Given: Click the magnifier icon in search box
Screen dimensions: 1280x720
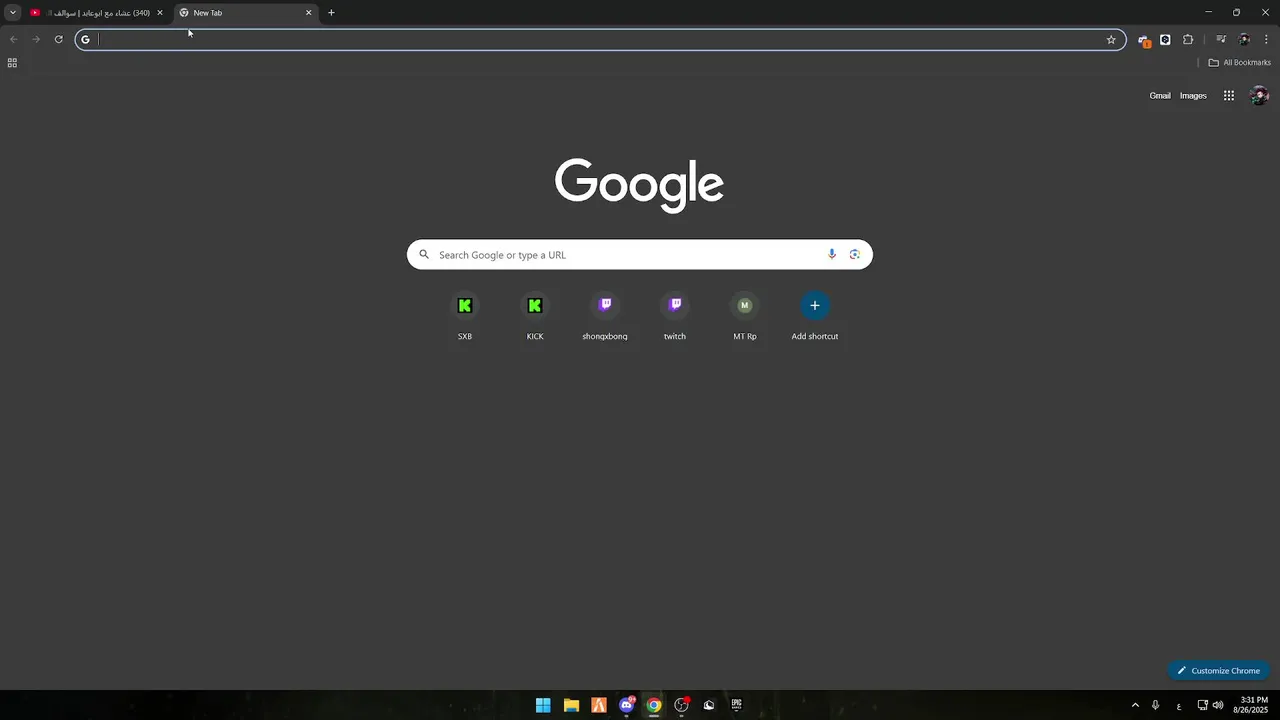Looking at the screenshot, I should [424, 255].
